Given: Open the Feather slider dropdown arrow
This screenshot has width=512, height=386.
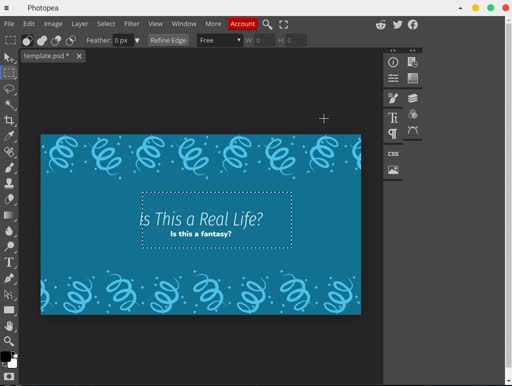Looking at the screenshot, I should click(137, 41).
